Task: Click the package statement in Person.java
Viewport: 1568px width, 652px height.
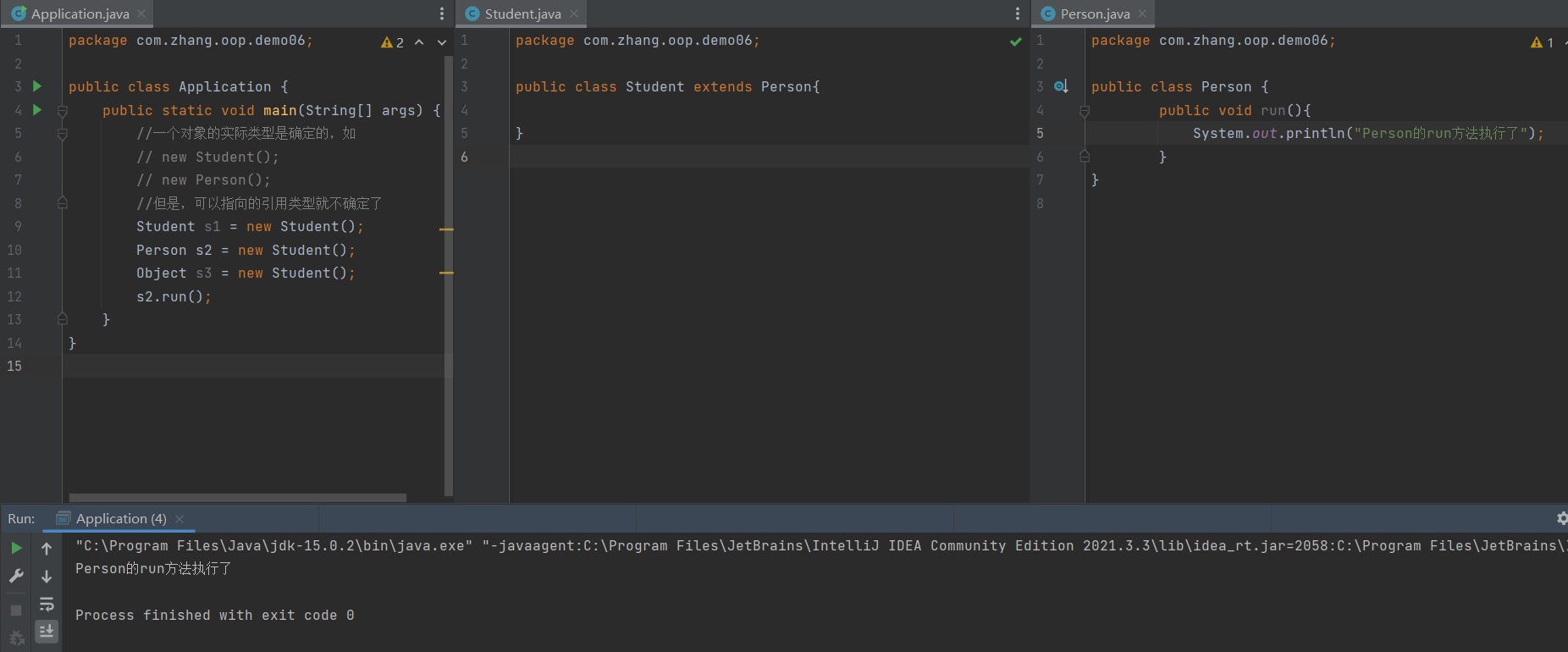Action: tap(1213, 41)
